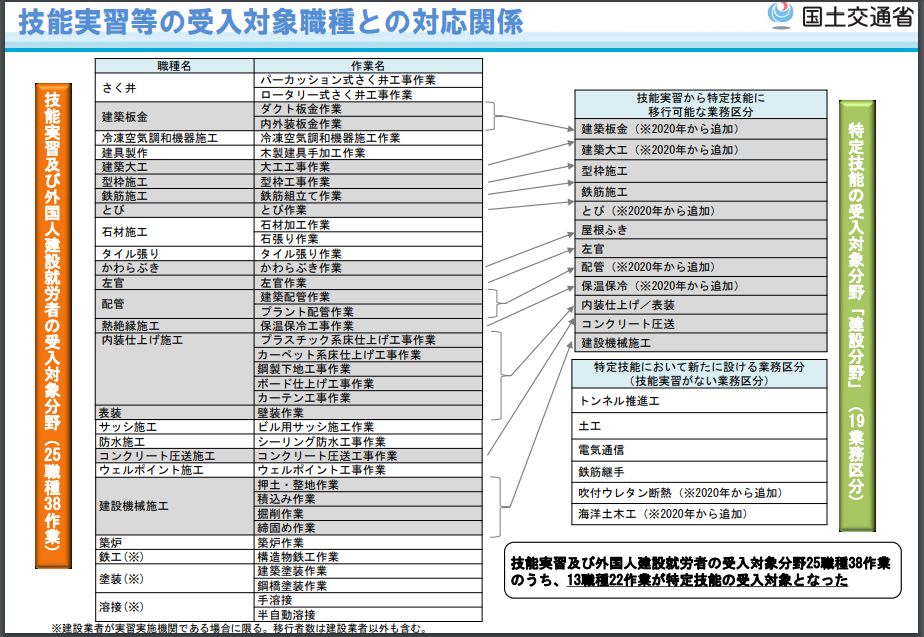This screenshot has width=924, height=637.
Task: Select the トンネル推進工 row
Action: [x=699, y=401]
